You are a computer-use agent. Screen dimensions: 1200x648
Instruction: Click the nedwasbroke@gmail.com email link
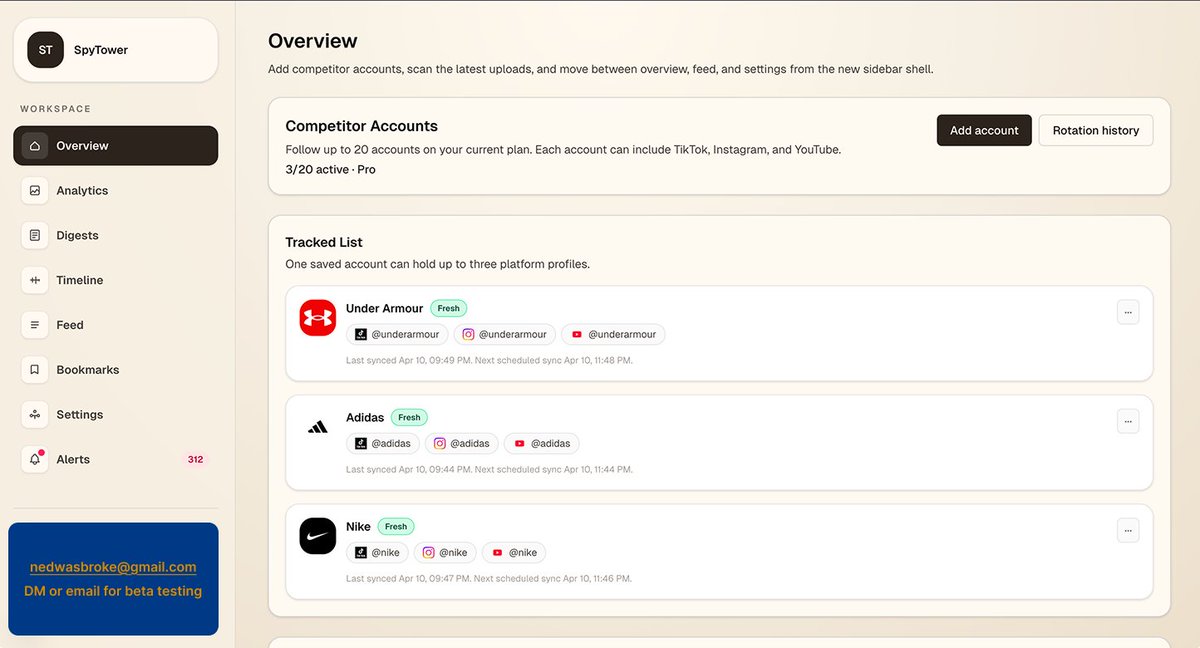pyautogui.click(x=113, y=567)
